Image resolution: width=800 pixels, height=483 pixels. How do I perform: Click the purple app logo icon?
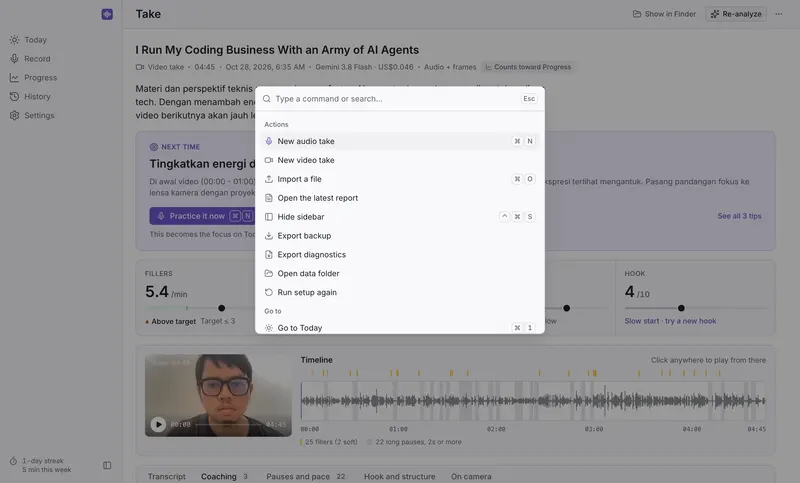(107, 14)
